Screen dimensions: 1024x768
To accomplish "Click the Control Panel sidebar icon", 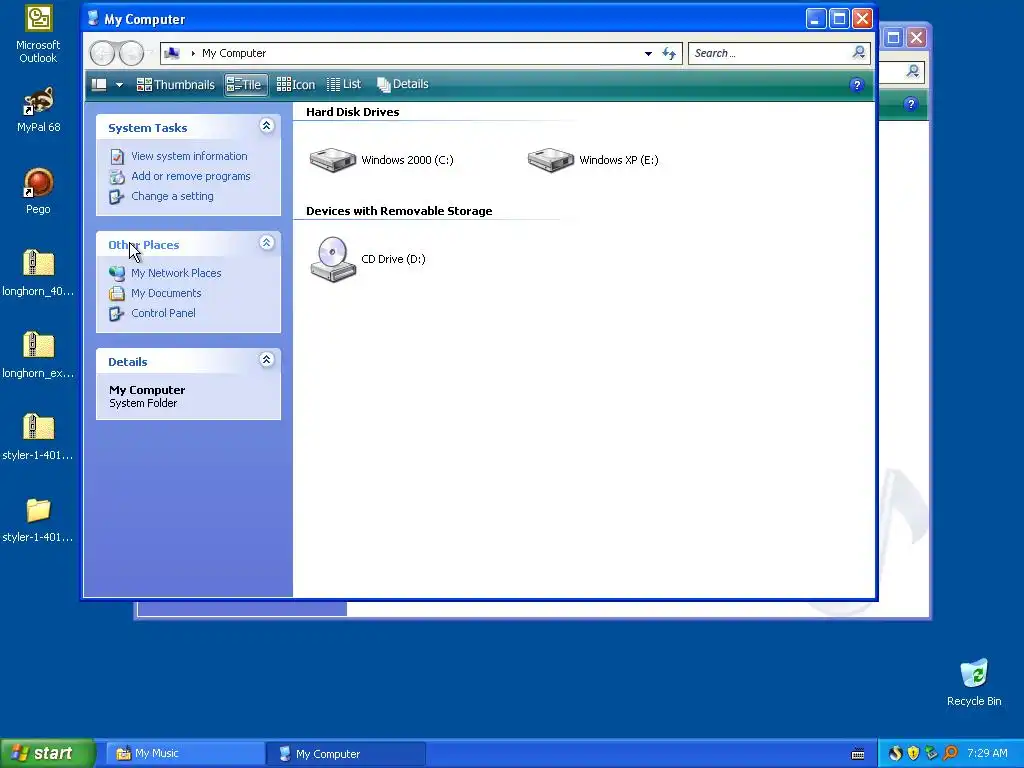I will tap(117, 313).
